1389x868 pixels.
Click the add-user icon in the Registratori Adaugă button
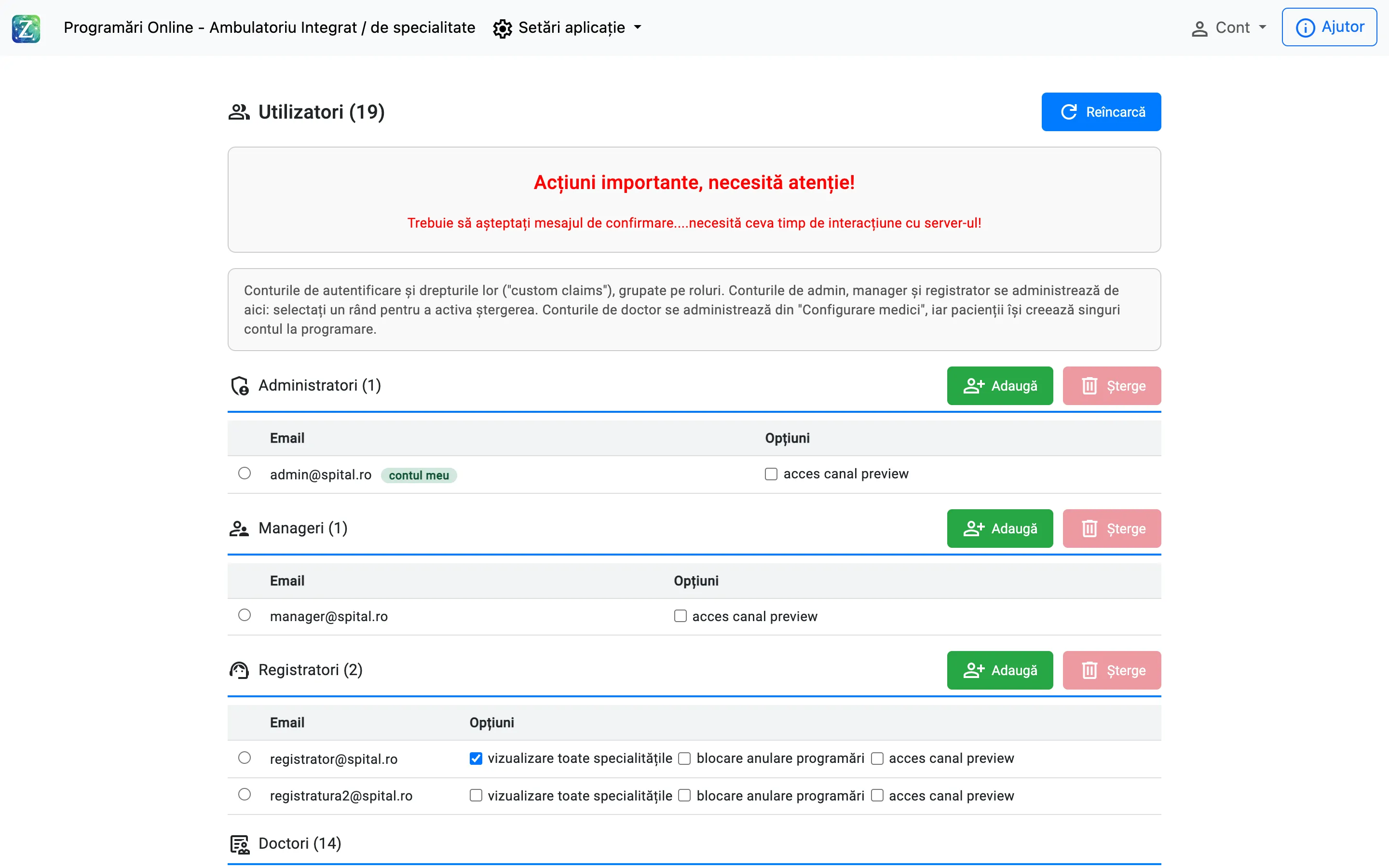pyautogui.click(x=973, y=670)
